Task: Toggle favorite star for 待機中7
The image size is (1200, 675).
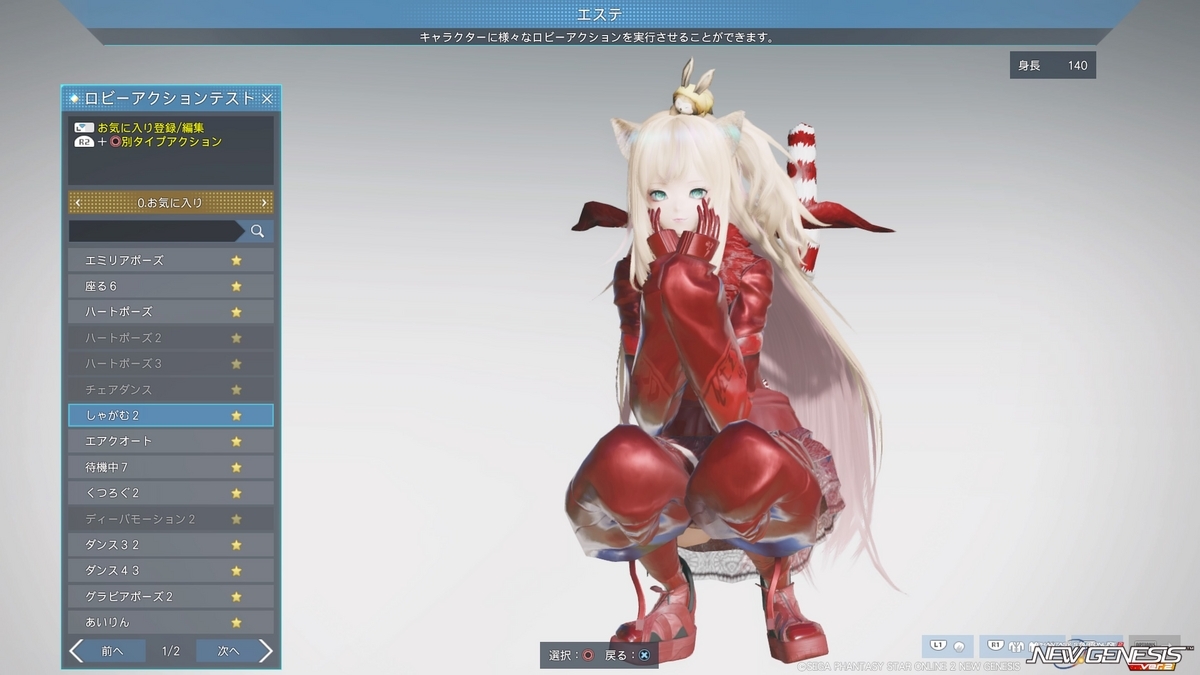Action: click(x=237, y=467)
